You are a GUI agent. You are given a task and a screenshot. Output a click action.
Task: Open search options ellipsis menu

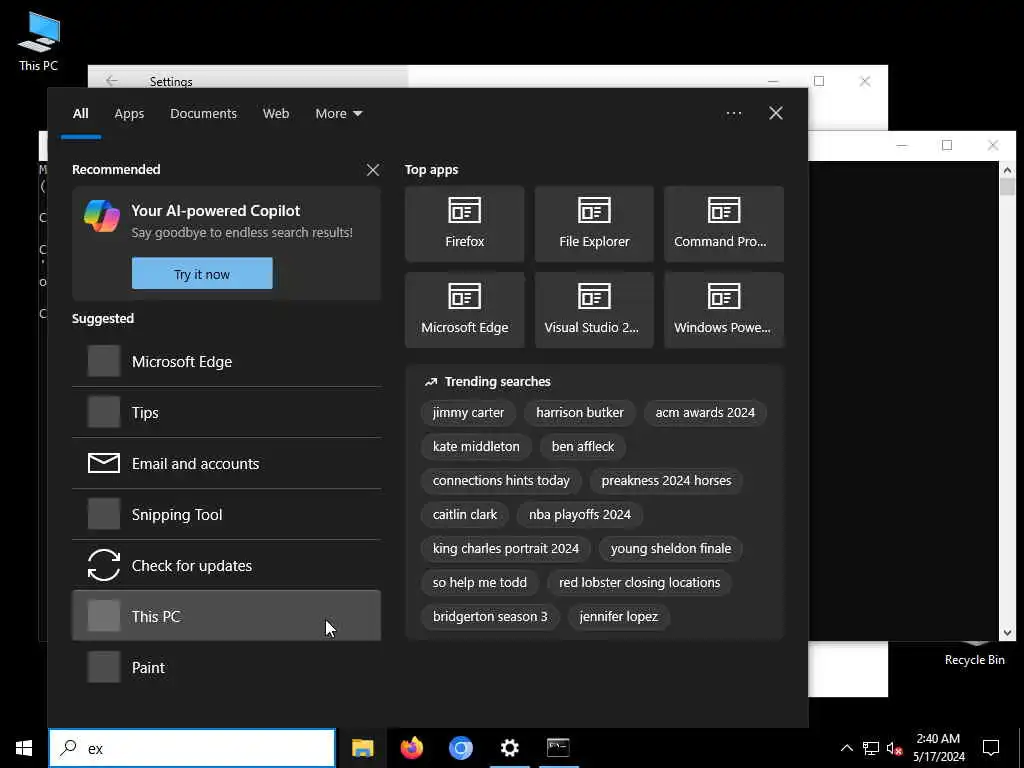(x=733, y=114)
